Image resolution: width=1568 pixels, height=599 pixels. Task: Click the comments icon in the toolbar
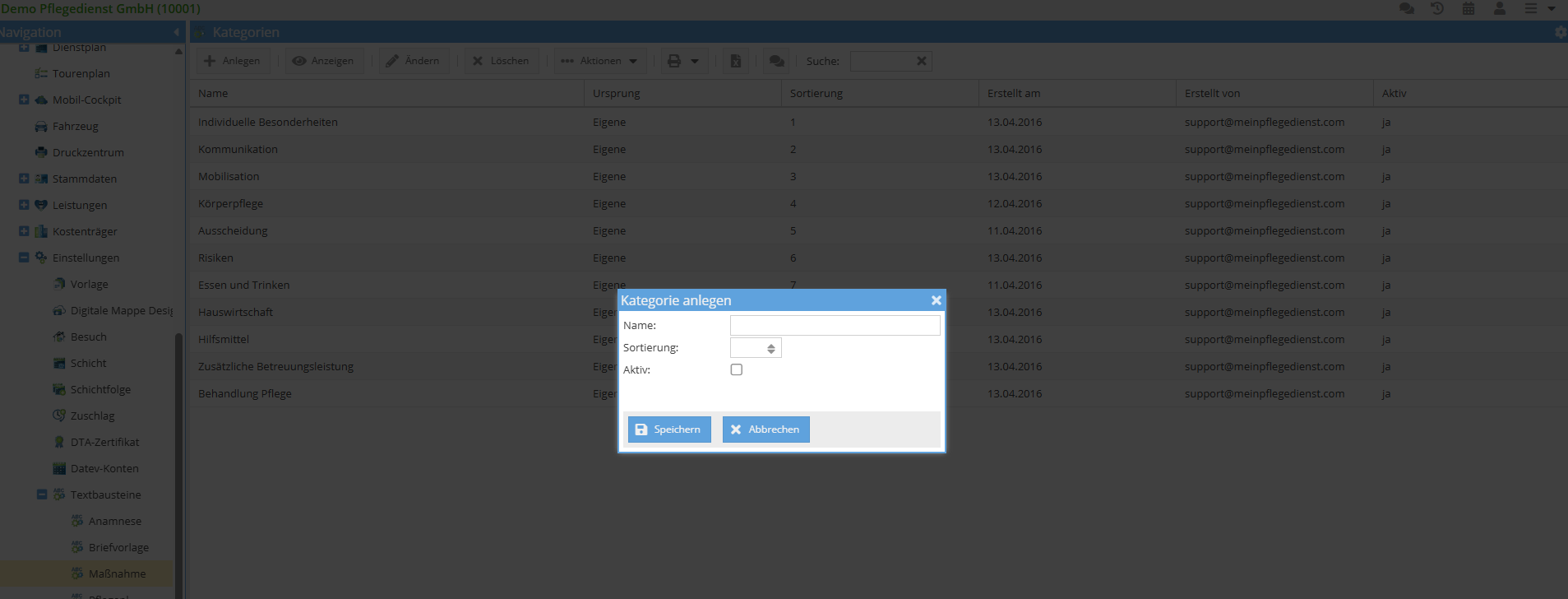pyautogui.click(x=776, y=61)
